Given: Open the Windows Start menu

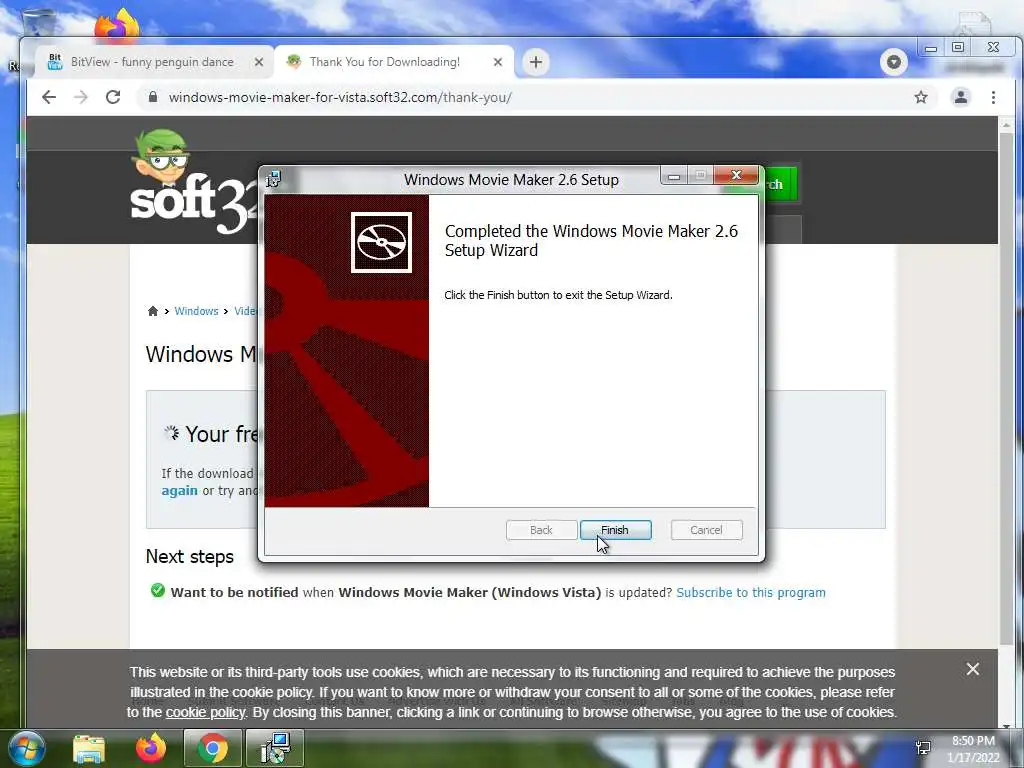Looking at the screenshot, I should (26, 748).
